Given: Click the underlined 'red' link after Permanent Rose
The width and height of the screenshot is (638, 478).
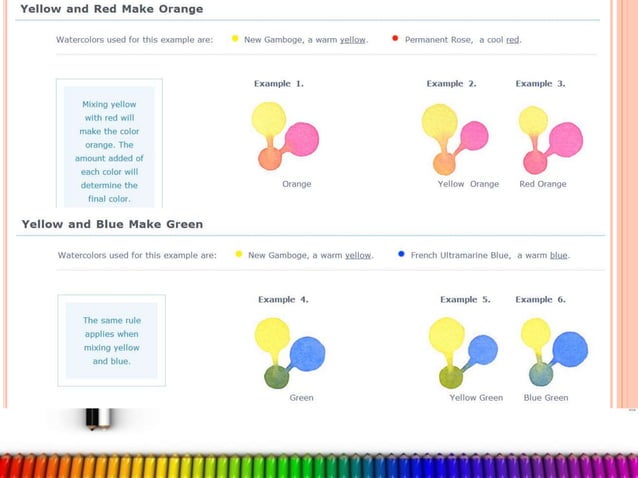Looking at the screenshot, I should click(512, 40).
